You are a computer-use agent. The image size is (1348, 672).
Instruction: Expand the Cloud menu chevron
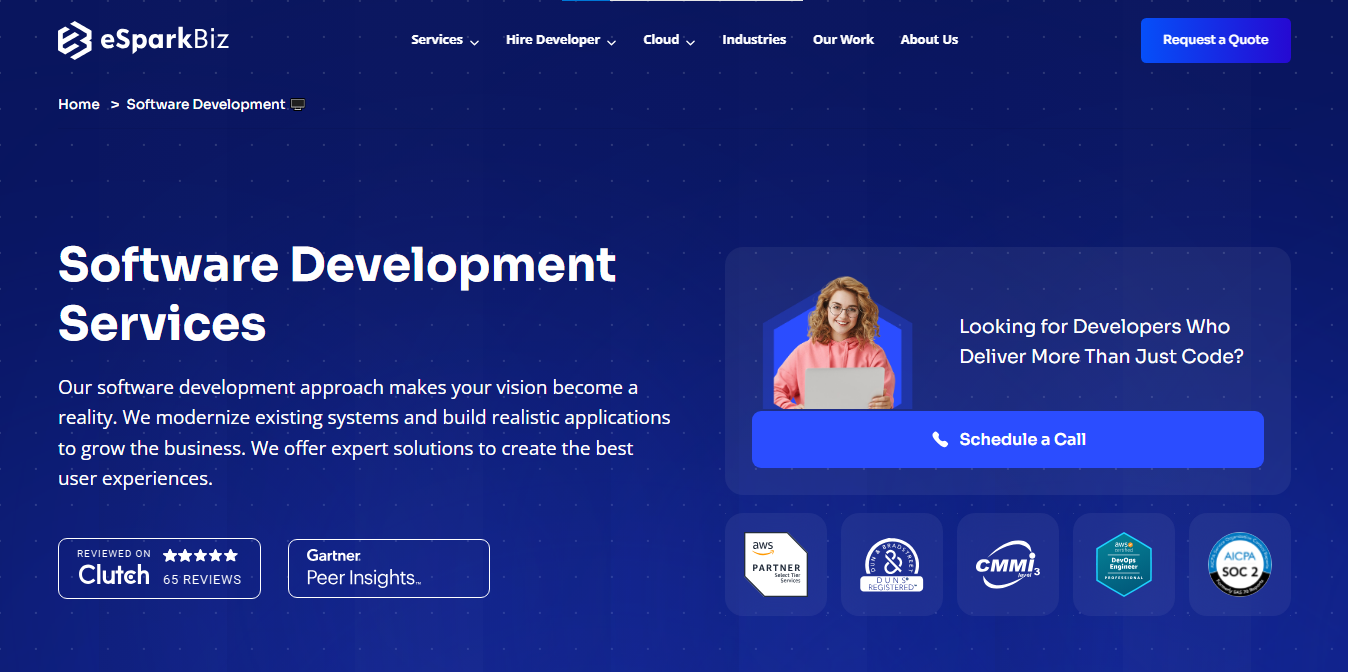690,42
